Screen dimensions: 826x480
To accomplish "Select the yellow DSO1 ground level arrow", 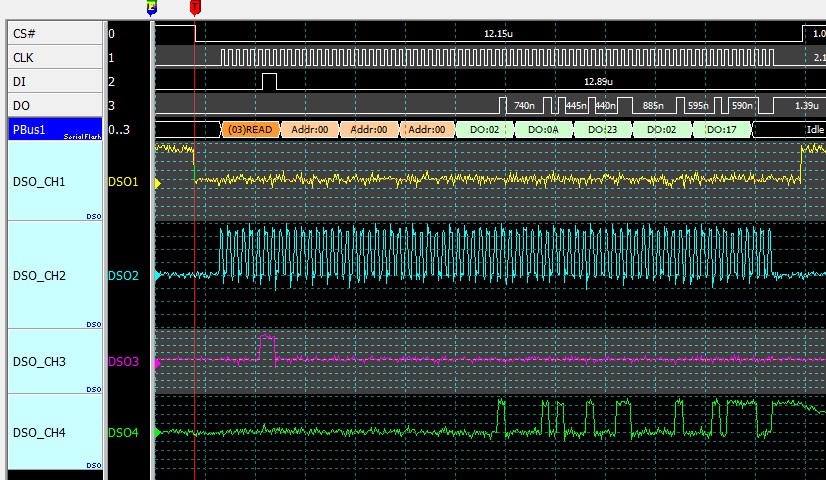I will click(x=158, y=182).
